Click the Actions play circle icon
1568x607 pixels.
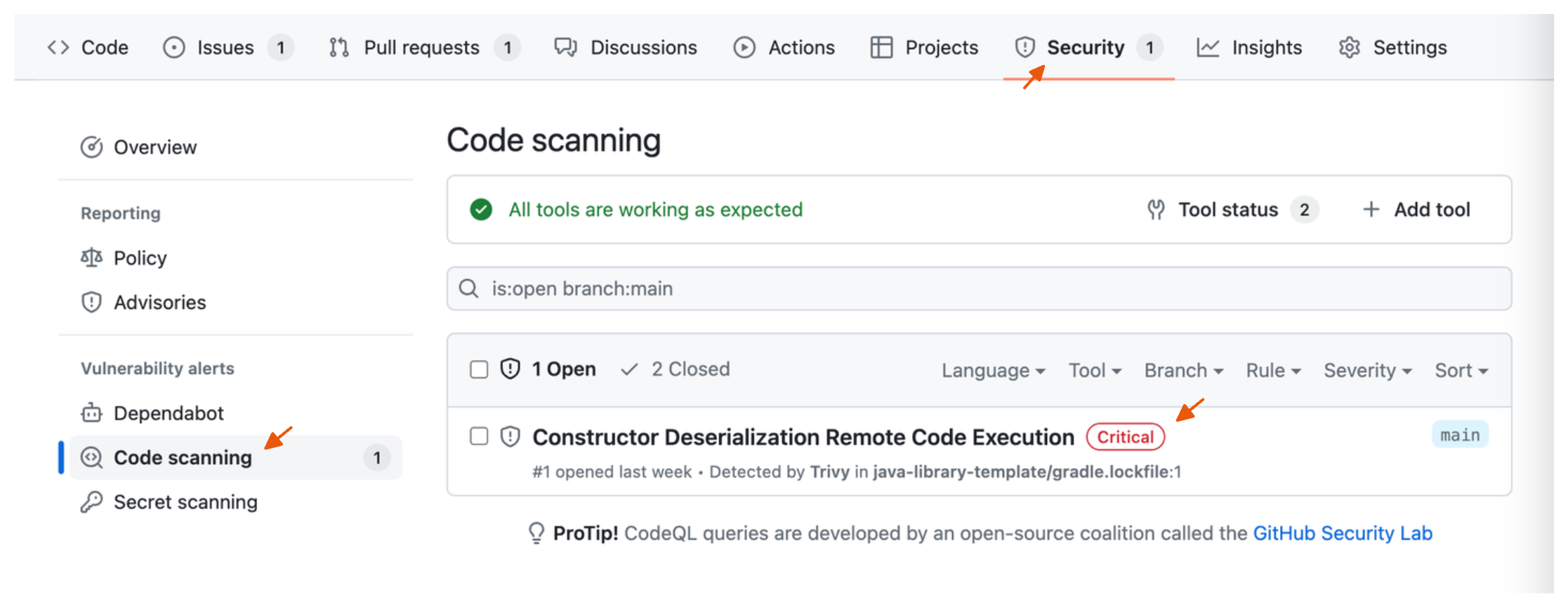(x=744, y=48)
